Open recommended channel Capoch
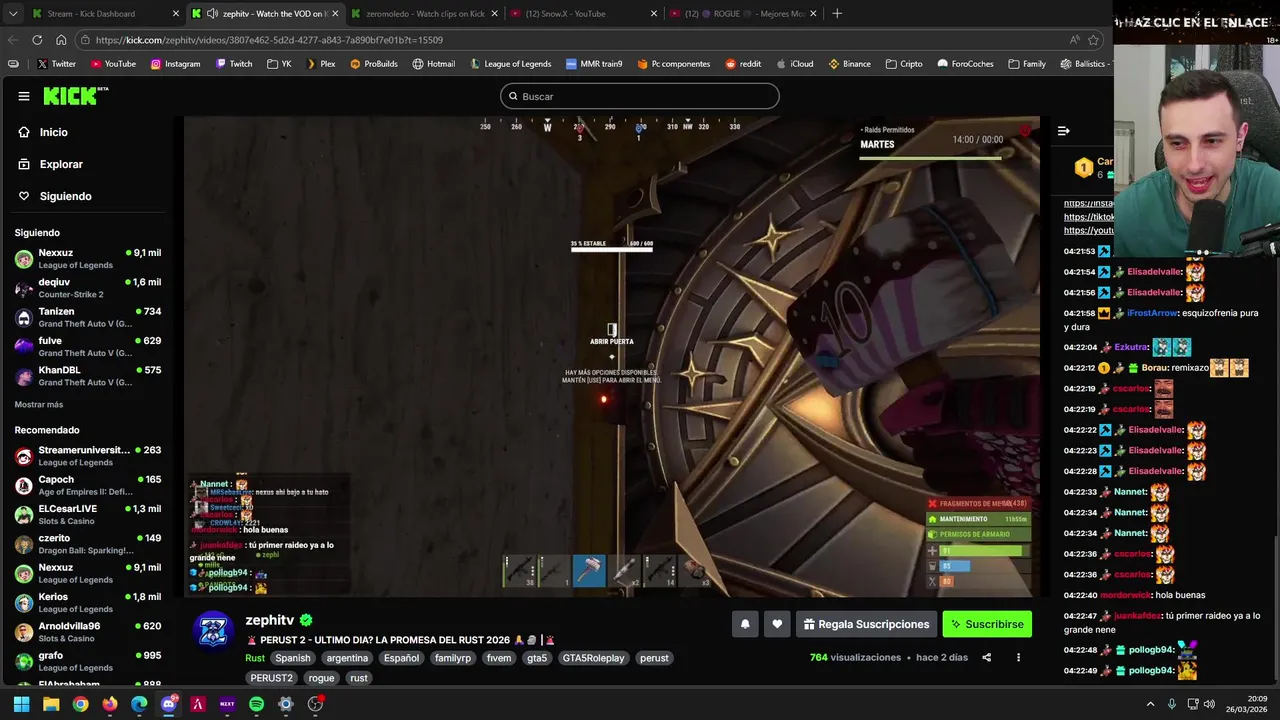1280x720 pixels. tap(88, 485)
